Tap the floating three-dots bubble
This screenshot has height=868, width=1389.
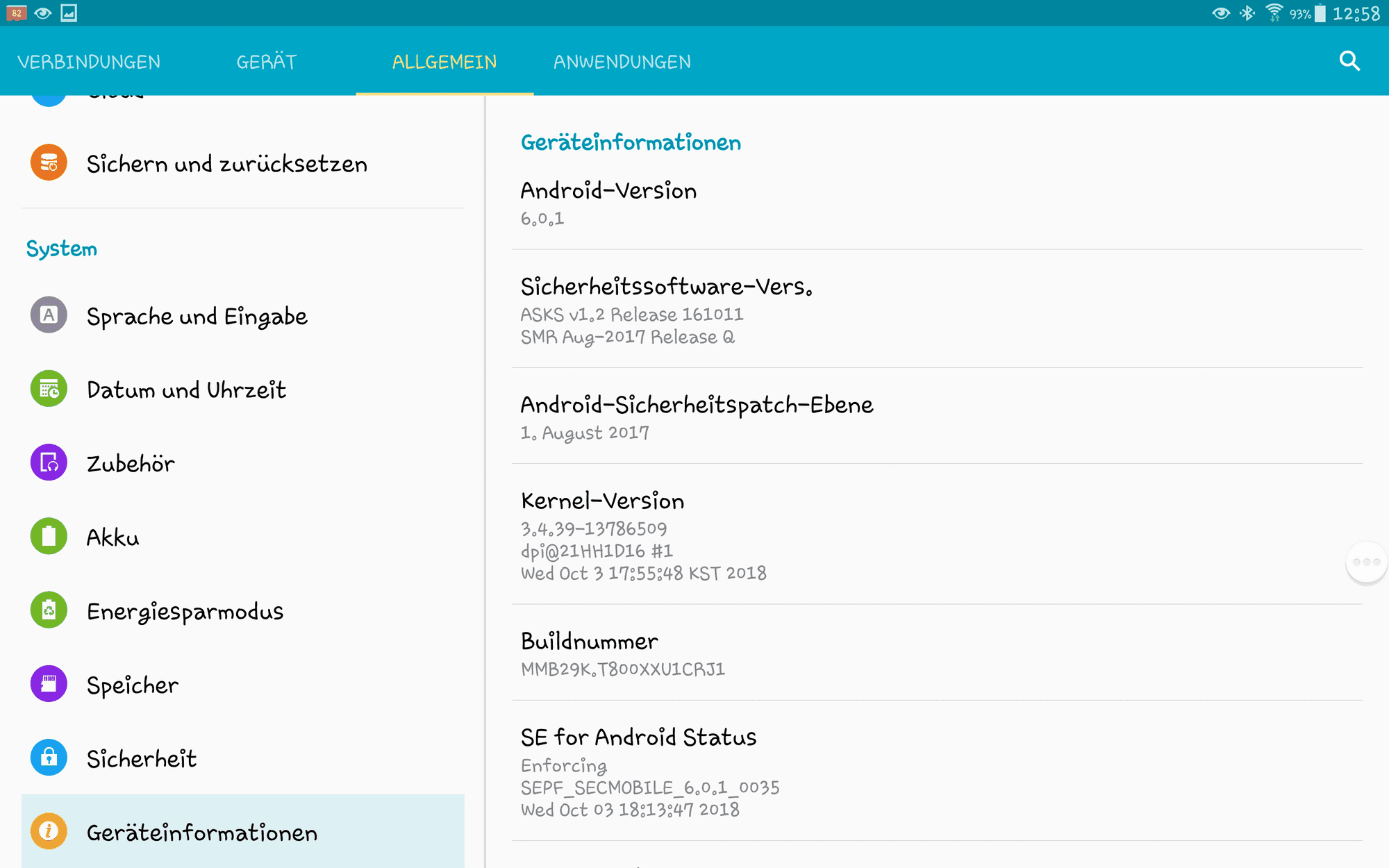[1366, 562]
